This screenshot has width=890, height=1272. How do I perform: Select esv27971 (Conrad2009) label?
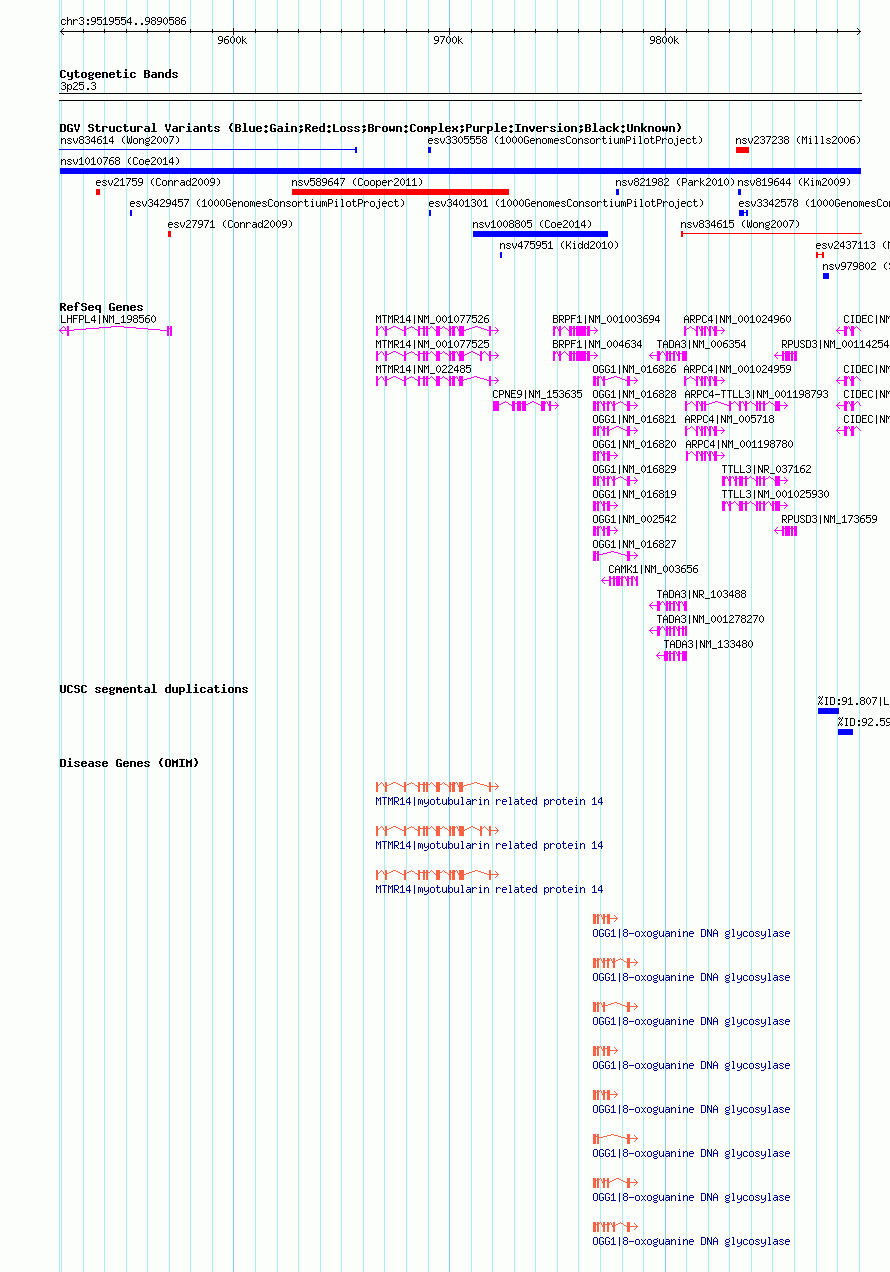click(230, 225)
